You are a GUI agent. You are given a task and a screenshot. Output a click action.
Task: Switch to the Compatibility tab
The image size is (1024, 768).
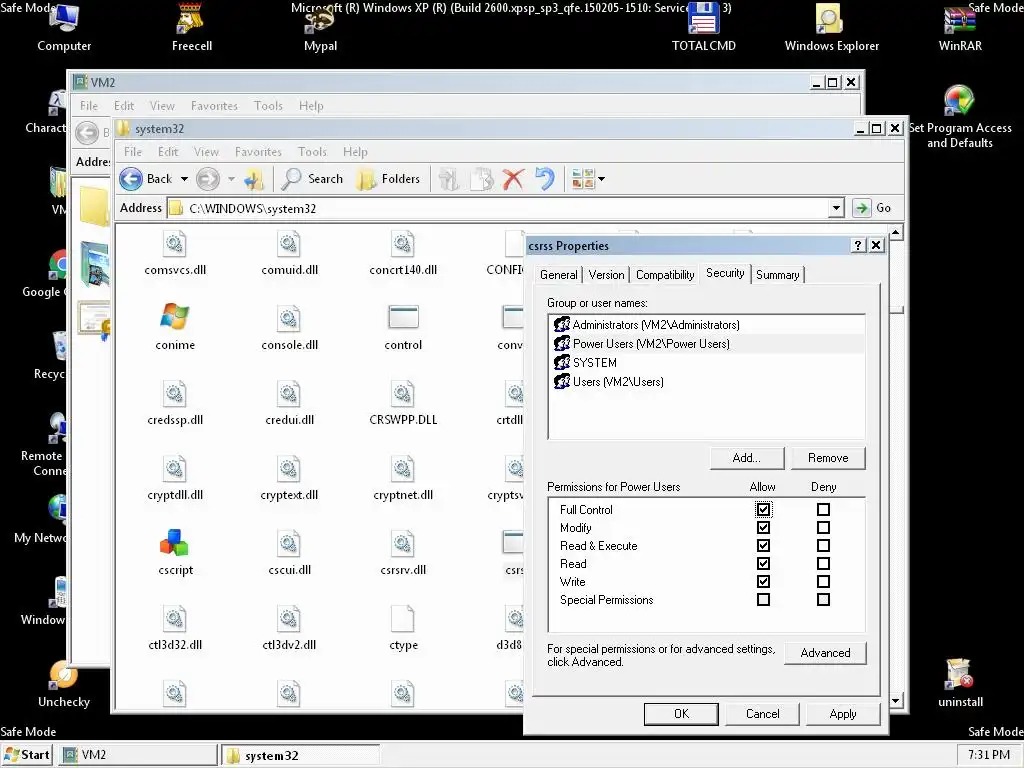665,275
